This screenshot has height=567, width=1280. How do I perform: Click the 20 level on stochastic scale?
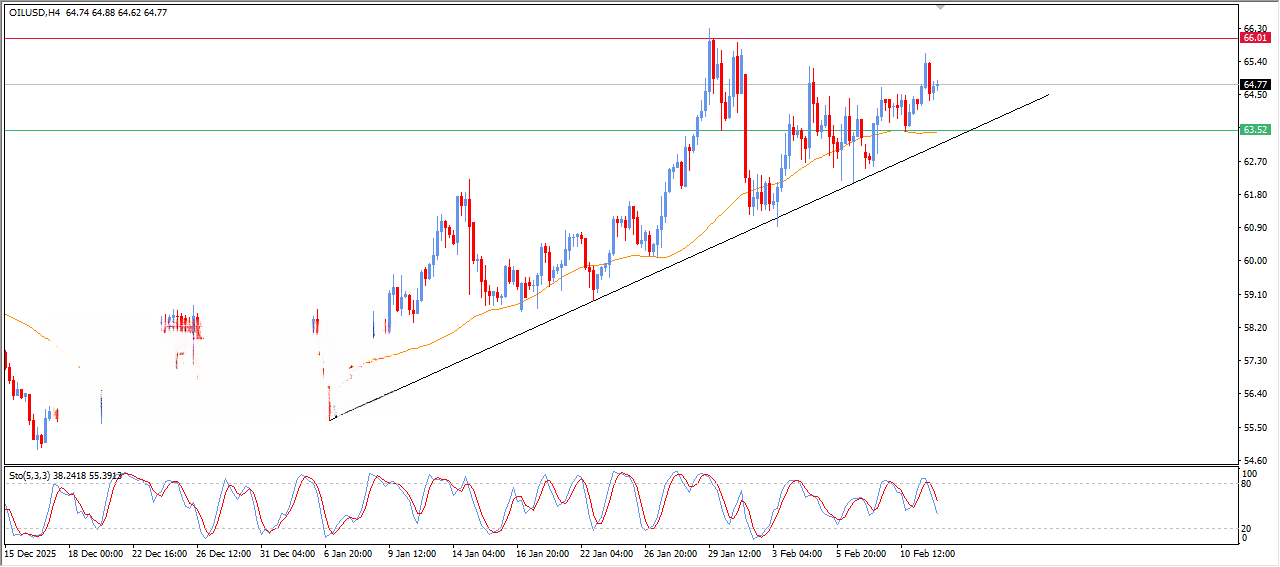click(1247, 528)
